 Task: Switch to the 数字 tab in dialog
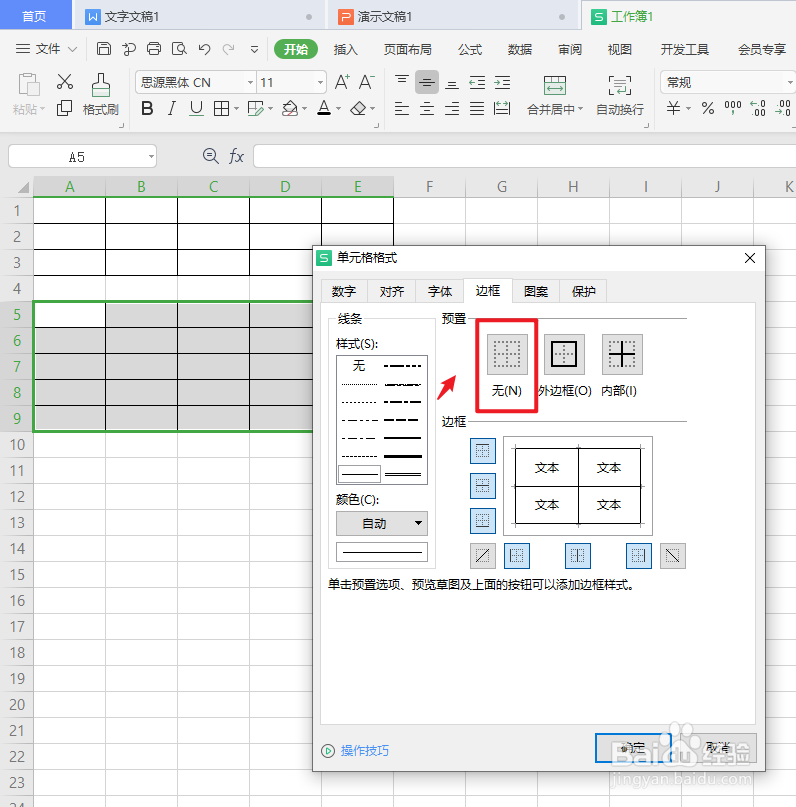coord(344,291)
